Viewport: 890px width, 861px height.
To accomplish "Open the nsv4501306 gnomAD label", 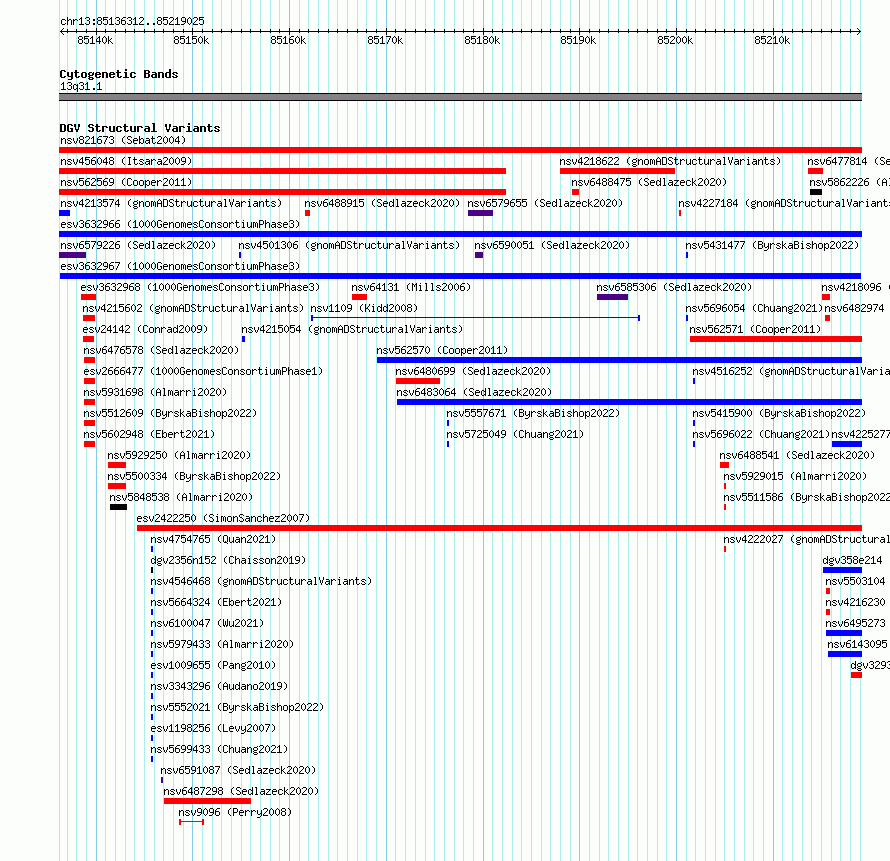I will (349, 245).
